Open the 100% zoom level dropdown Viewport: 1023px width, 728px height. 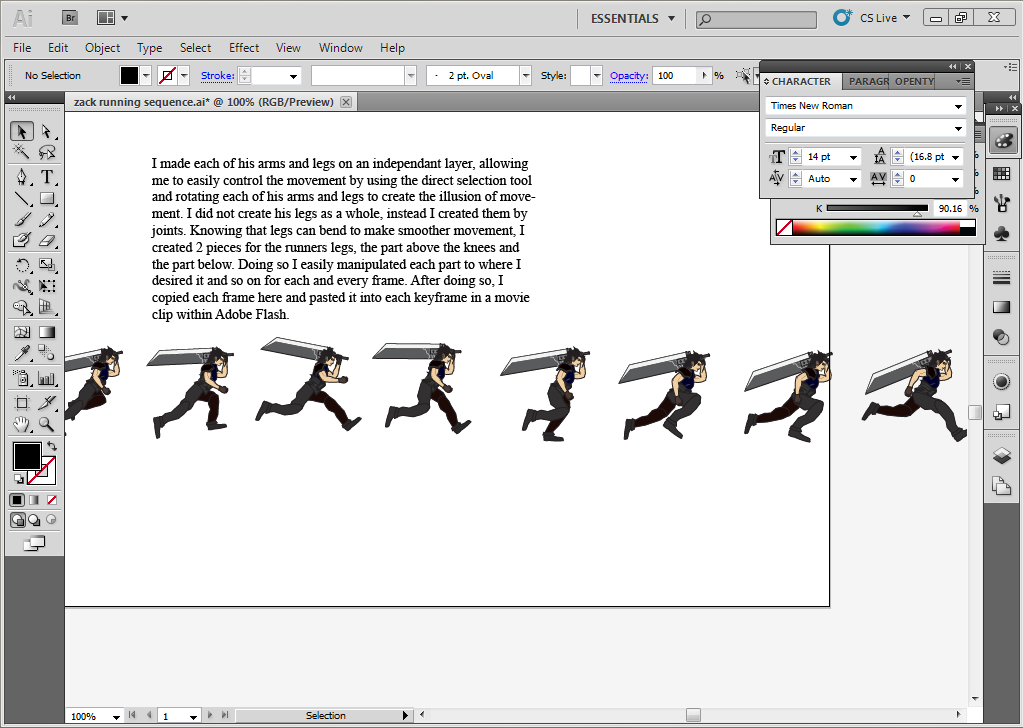[x=115, y=716]
